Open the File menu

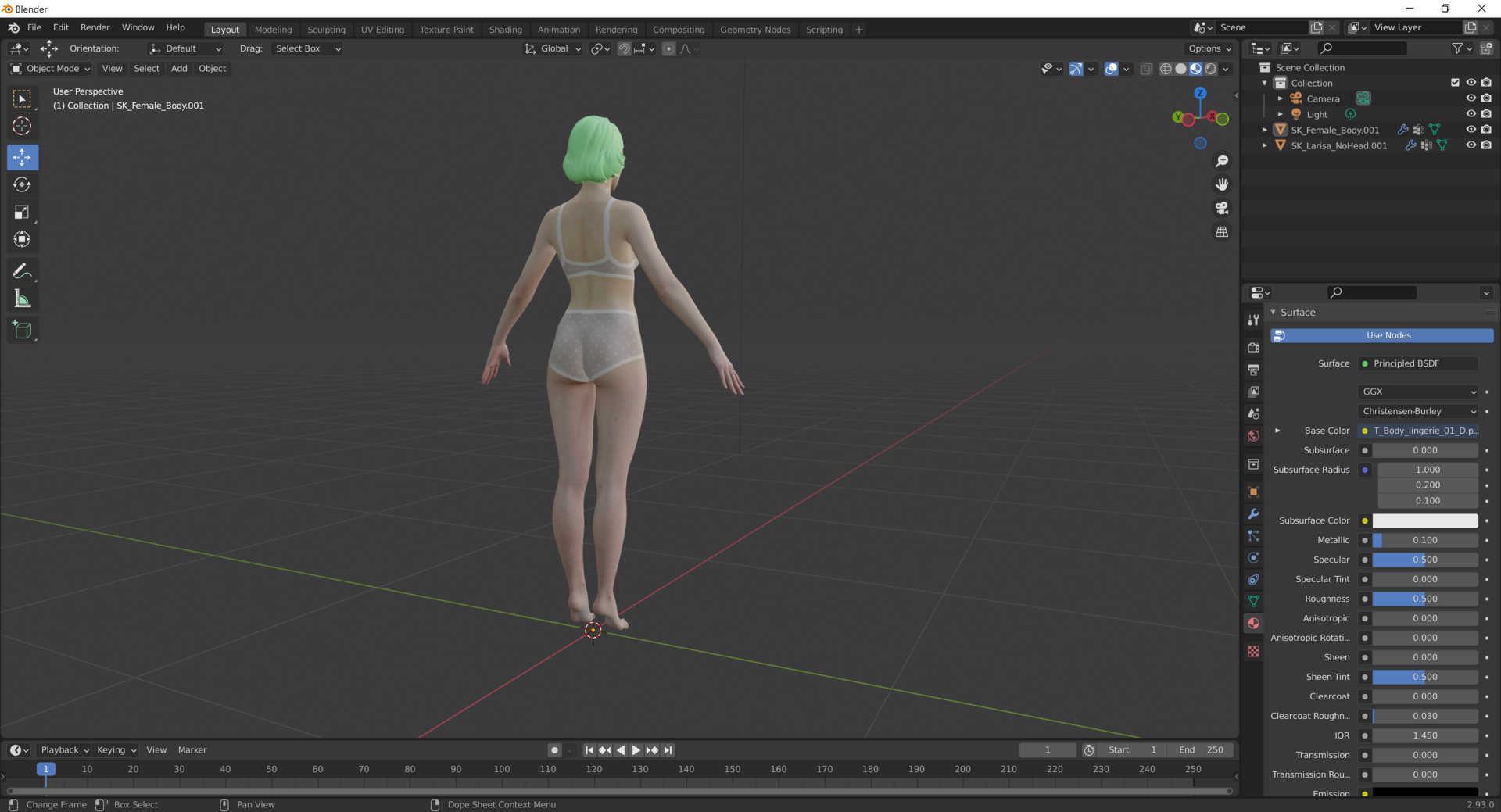point(34,27)
